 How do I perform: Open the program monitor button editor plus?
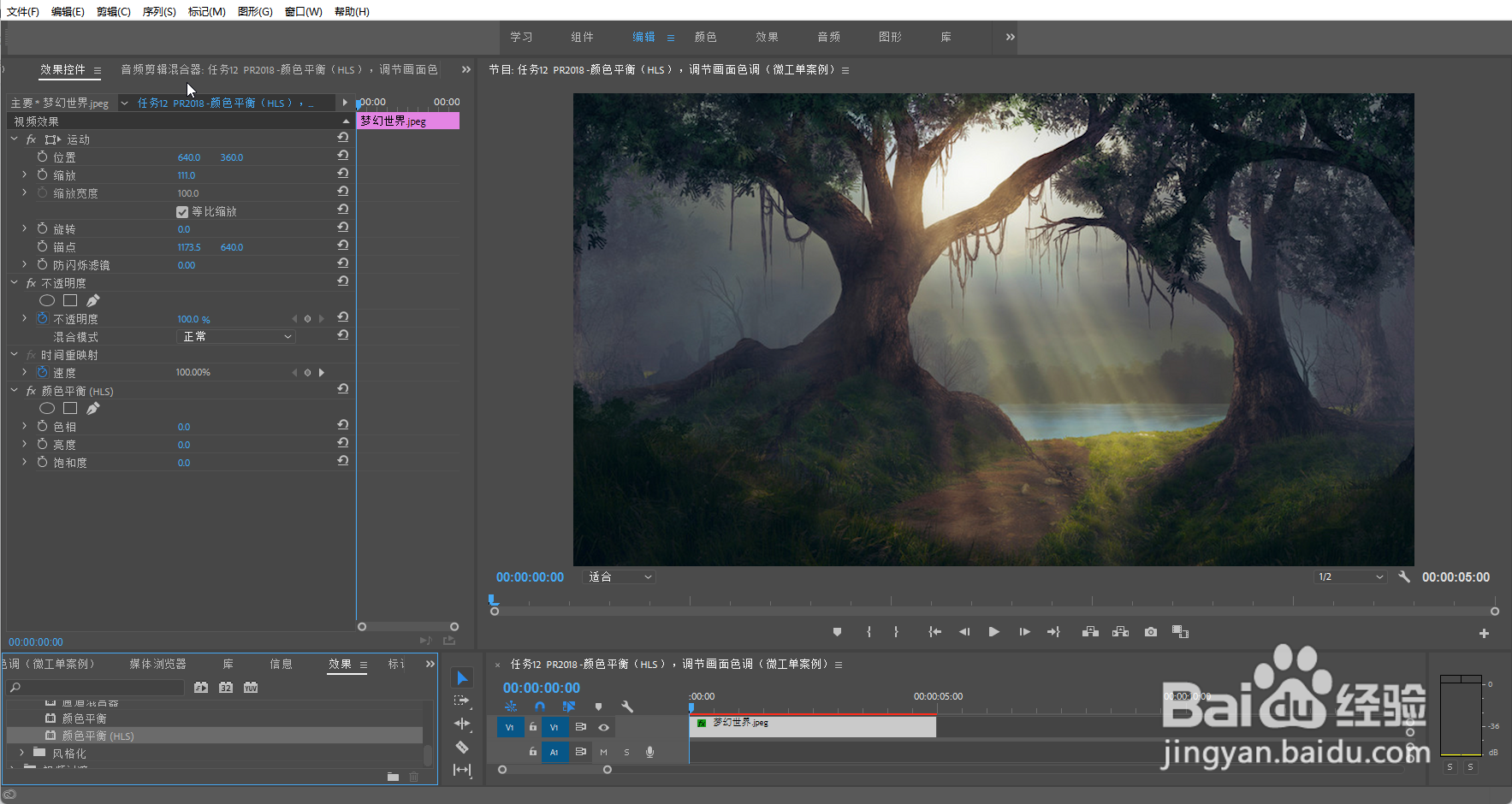[x=1484, y=634]
